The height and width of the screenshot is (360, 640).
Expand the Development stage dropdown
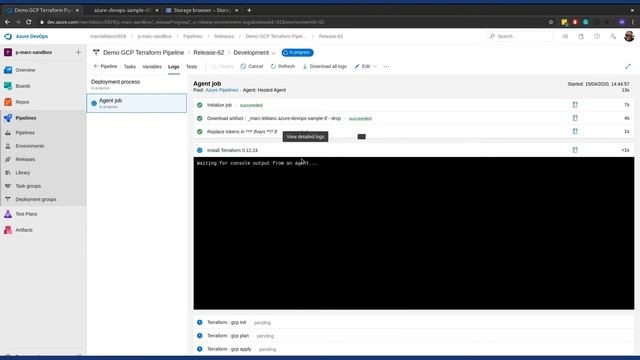tap(273, 53)
